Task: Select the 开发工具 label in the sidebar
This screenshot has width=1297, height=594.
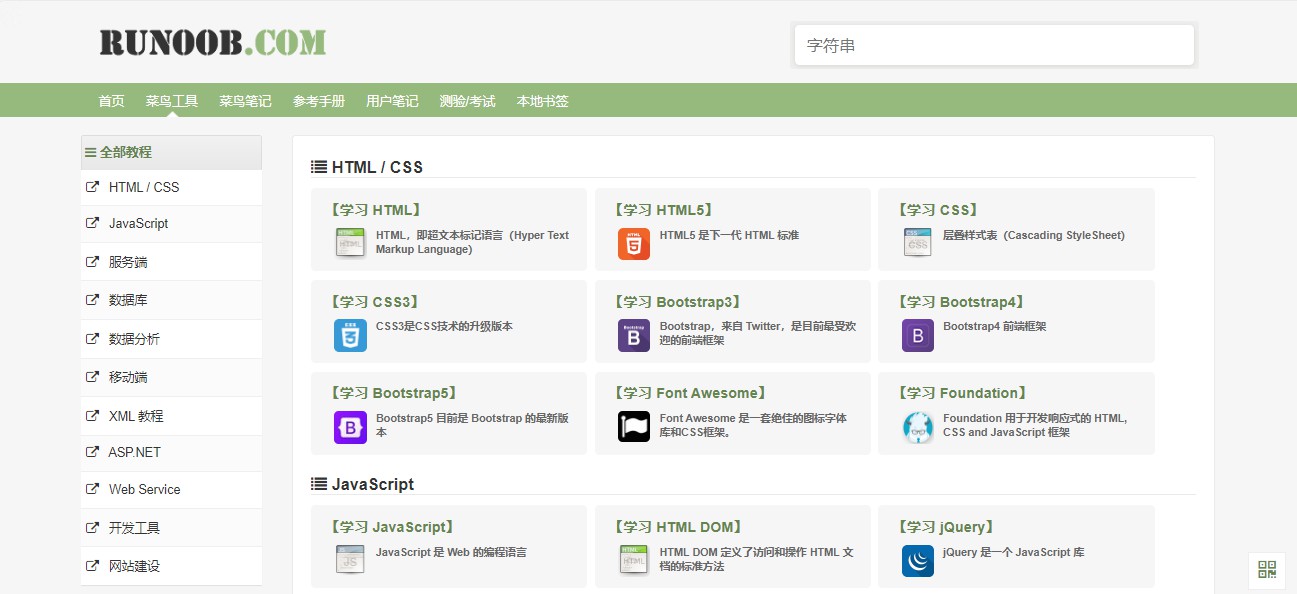Action: click(x=134, y=528)
